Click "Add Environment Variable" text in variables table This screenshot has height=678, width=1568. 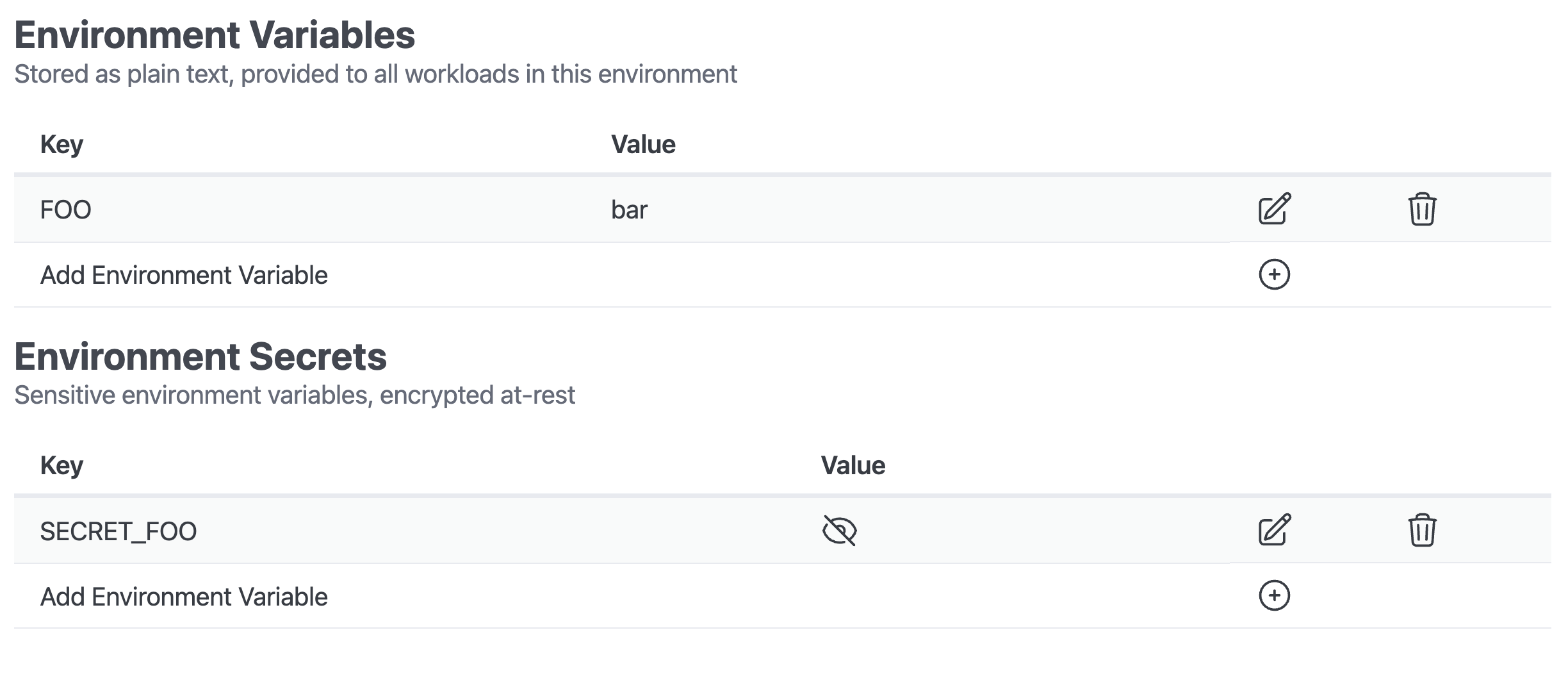pyautogui.click(x=184, y=276)
